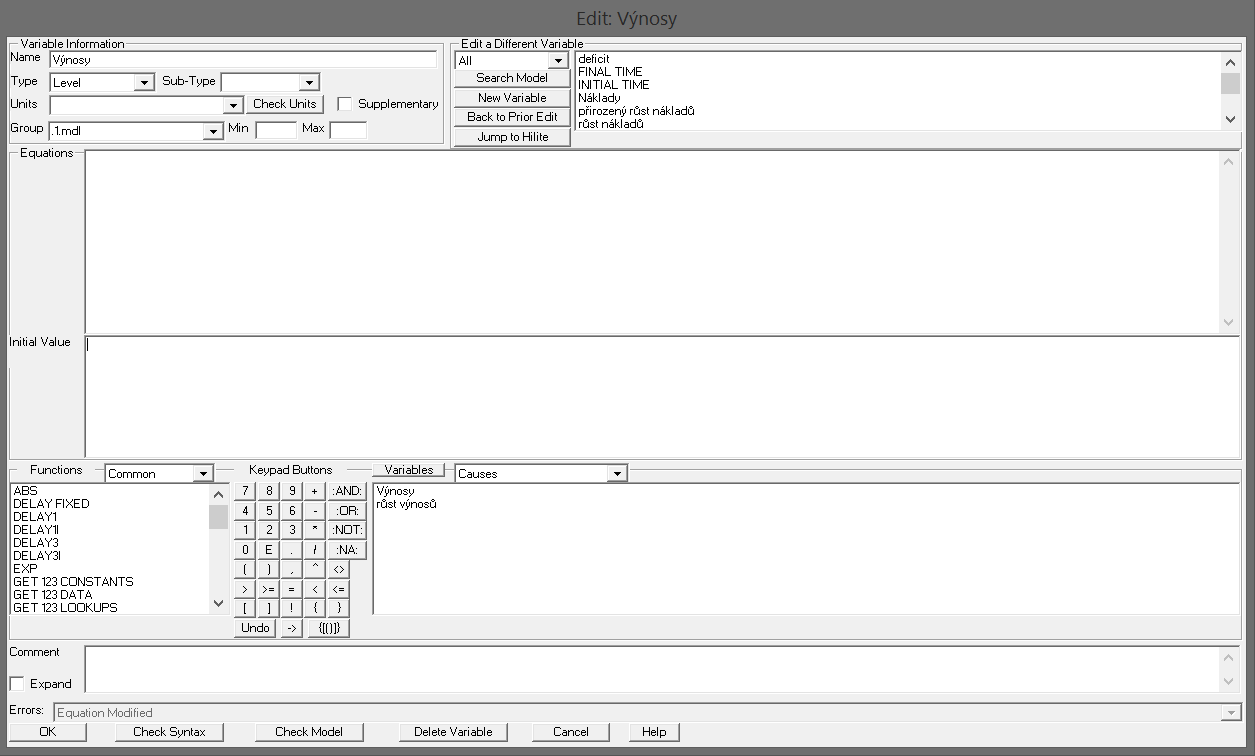Select 'růst výnosů' in the variables list
The height and width of the screenshot is (756, 1255).
(406, 504)
